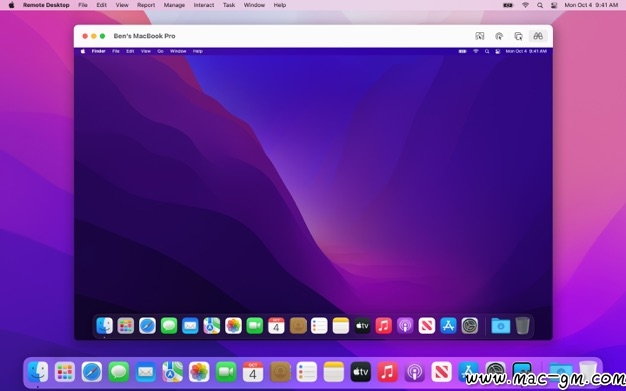Click the screen-with-cursor toolbar icon
626x391 pixels.
[479, 36]
